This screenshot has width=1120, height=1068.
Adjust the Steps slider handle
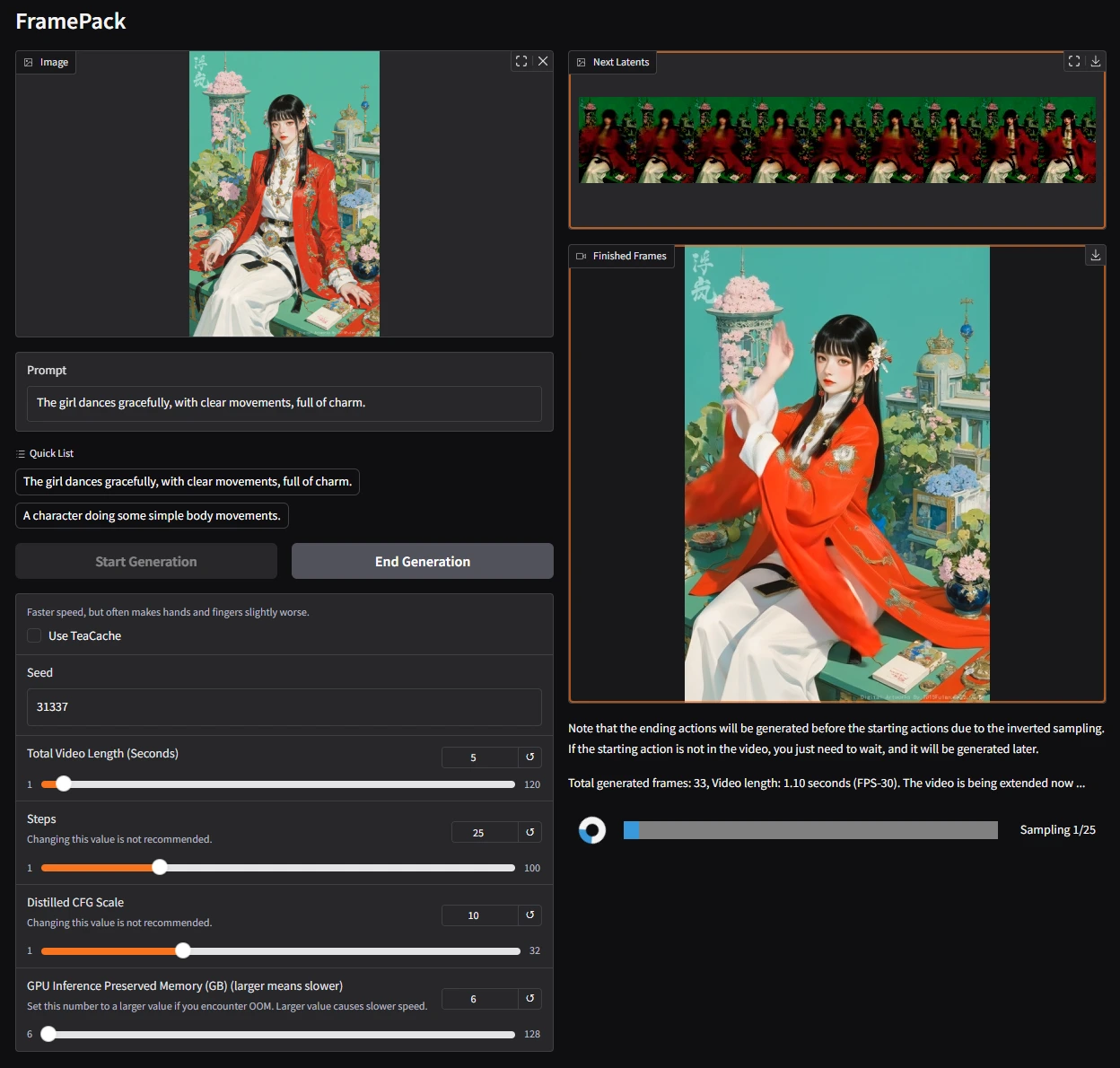pyautogui.click(x=160, y=867)
